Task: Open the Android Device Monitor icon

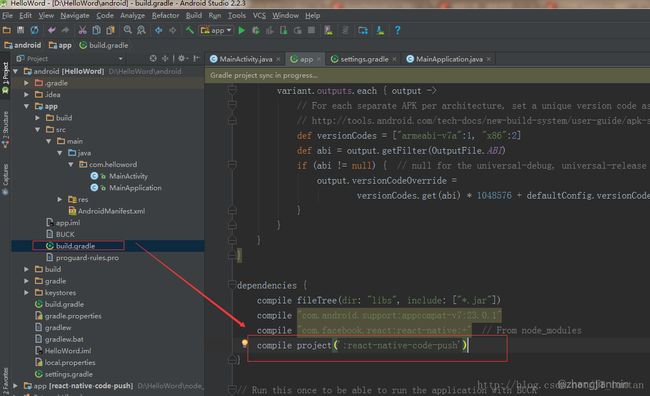Action: click(x=380, y=30)
